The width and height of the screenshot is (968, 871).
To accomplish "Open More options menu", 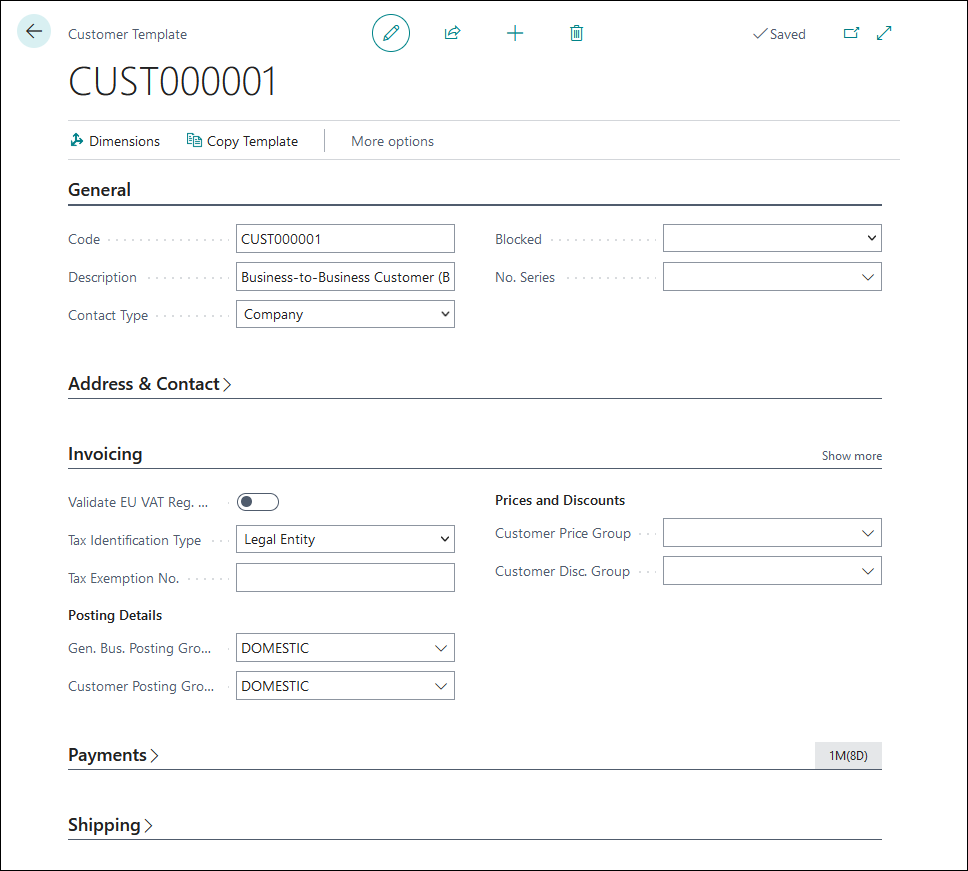I will point(392,141).
